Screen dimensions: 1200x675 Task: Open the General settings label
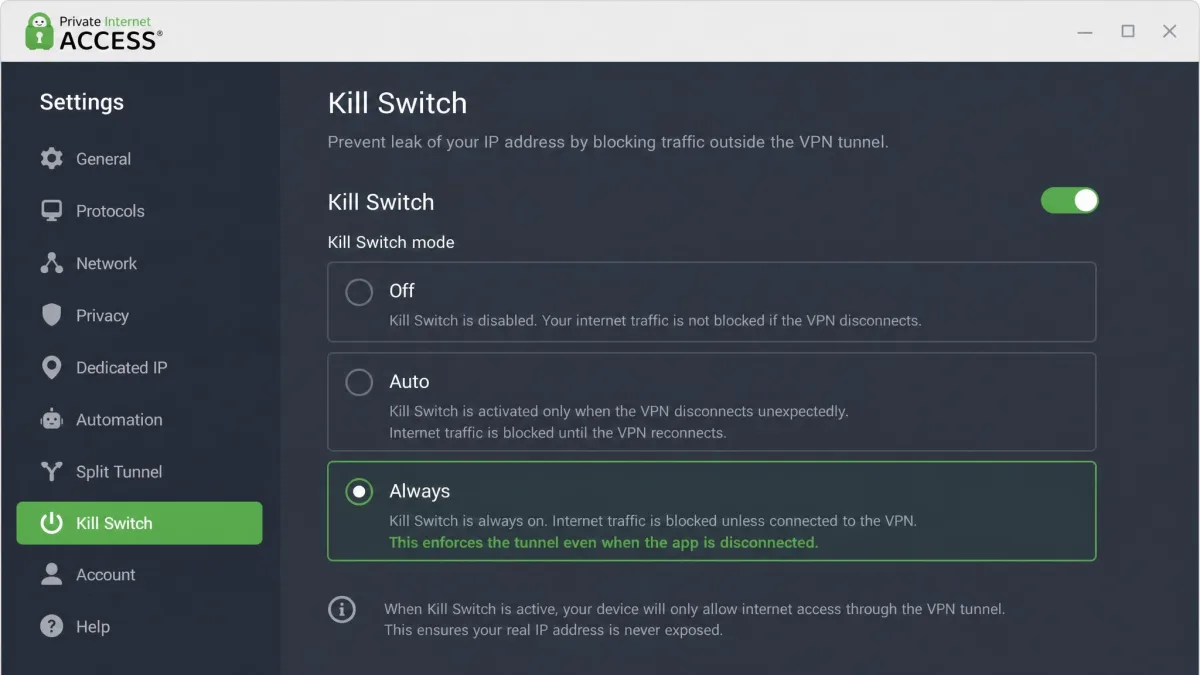point(103,158)
